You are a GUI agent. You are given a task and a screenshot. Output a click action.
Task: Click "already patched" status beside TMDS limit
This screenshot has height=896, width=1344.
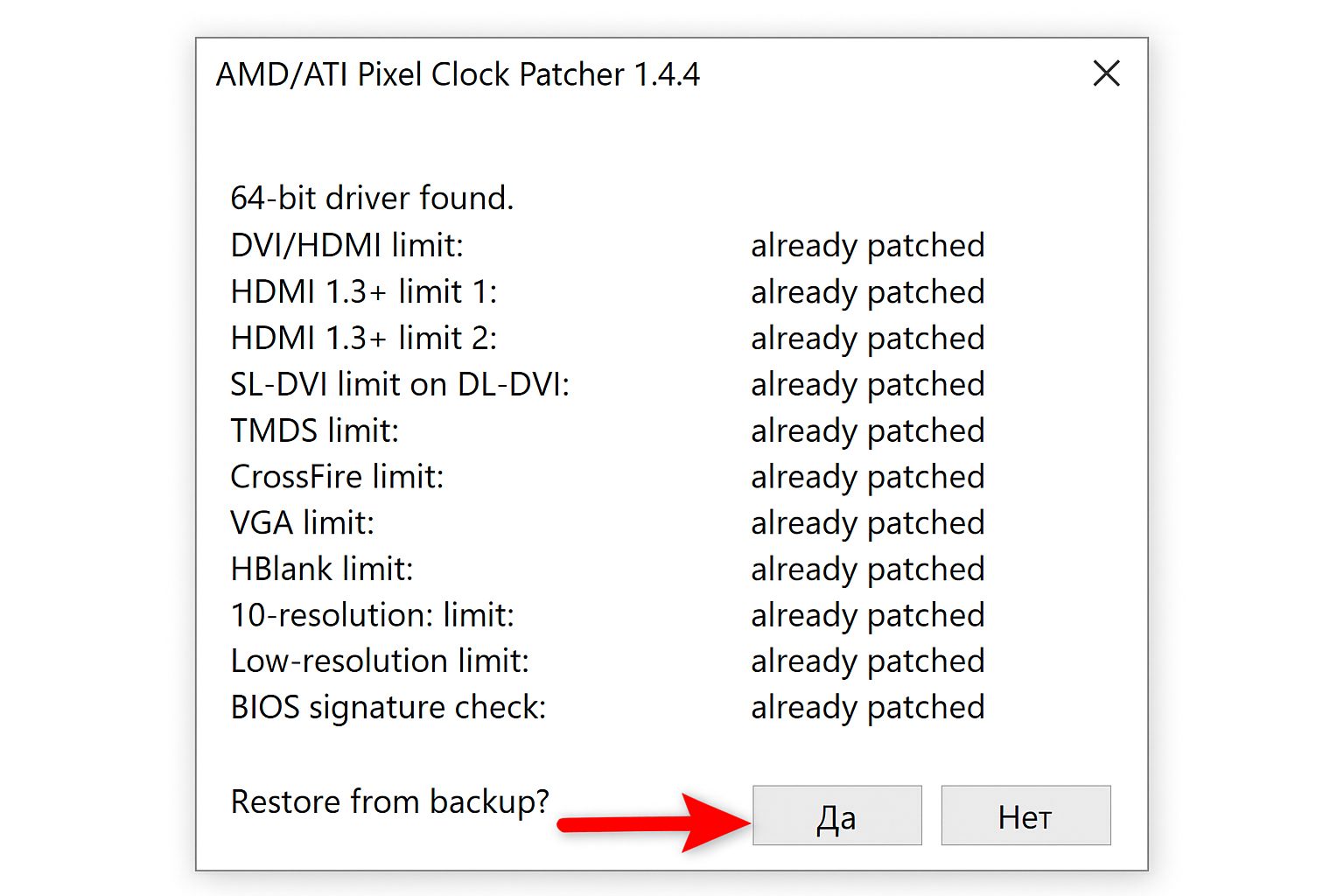pyautogui.click(x=867, y=431)
